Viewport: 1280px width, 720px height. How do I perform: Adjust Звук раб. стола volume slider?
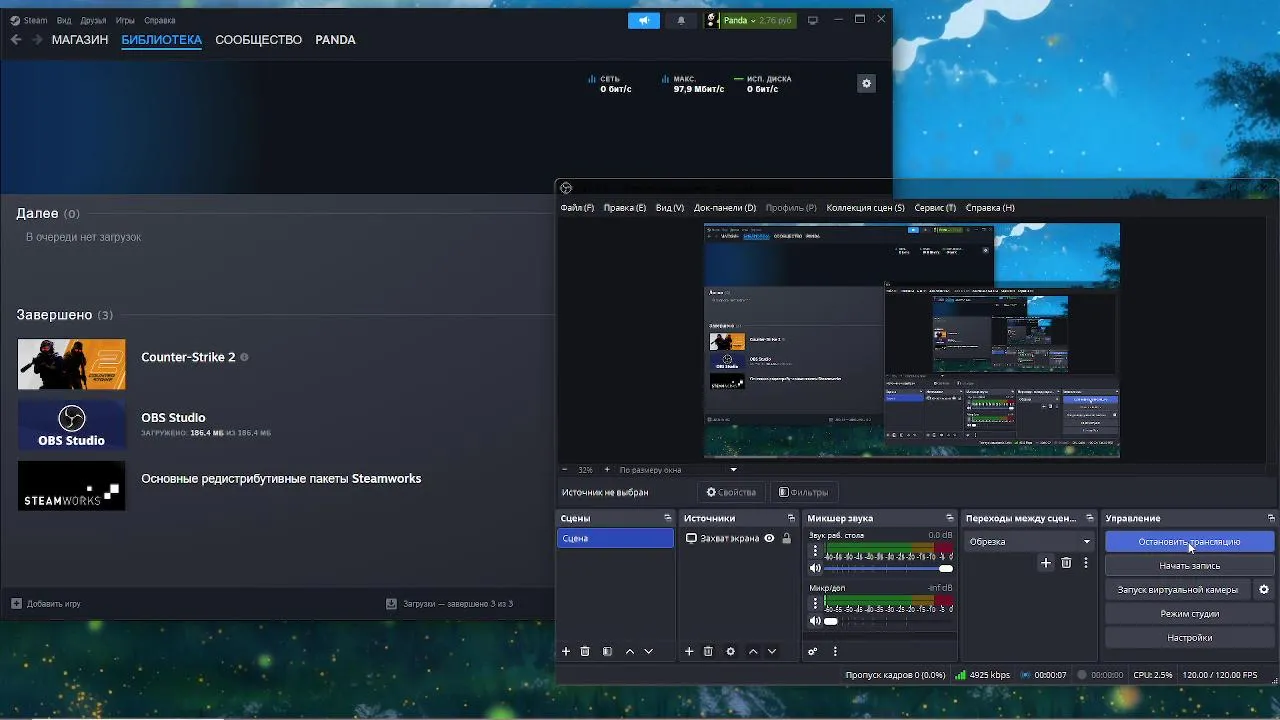coord(888,568)
